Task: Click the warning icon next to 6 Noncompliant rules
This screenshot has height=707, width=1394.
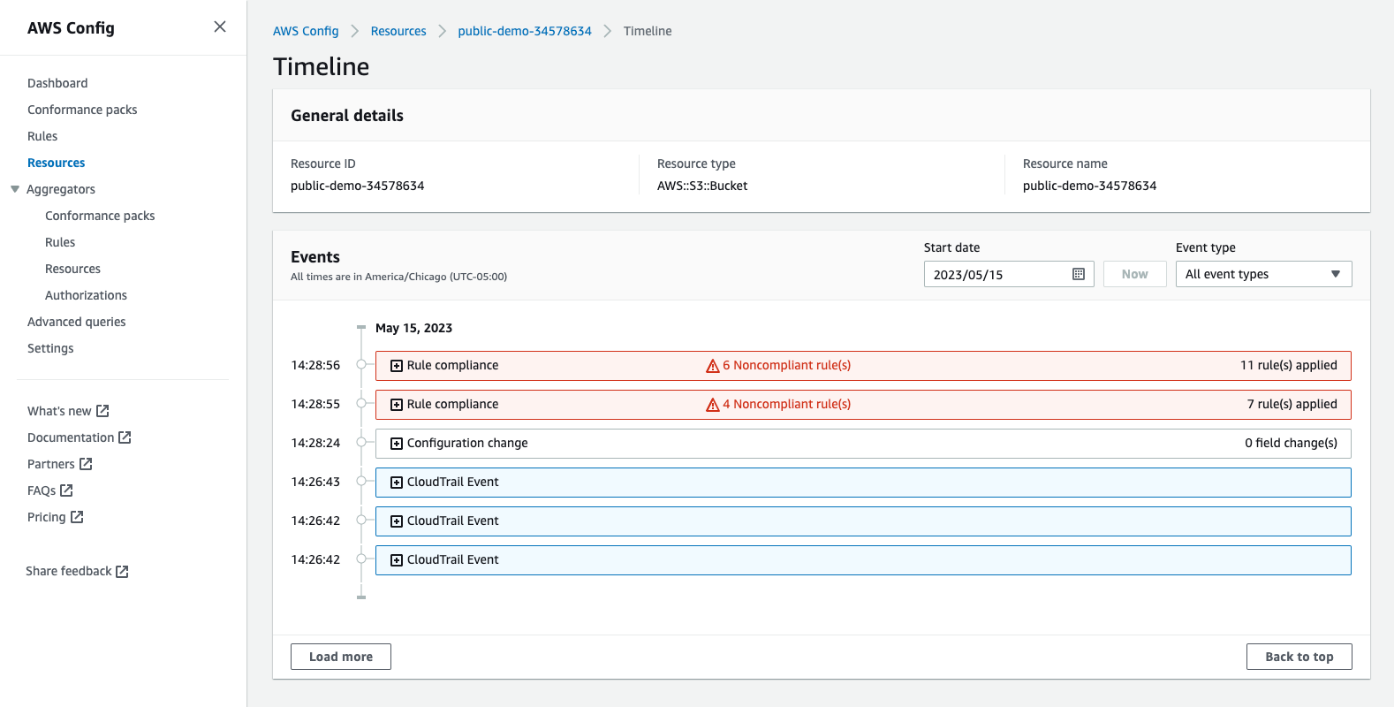Action: [713, 365]
